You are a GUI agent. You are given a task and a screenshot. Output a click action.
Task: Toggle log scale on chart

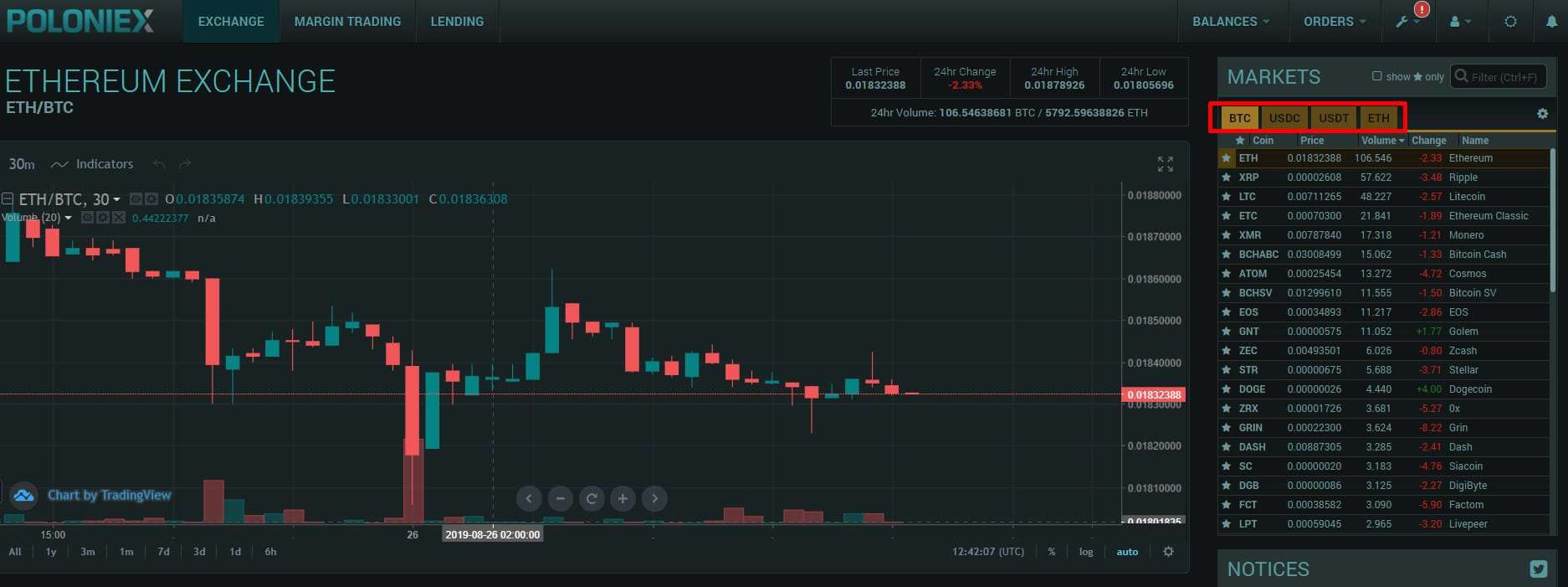click(1085, 552)
